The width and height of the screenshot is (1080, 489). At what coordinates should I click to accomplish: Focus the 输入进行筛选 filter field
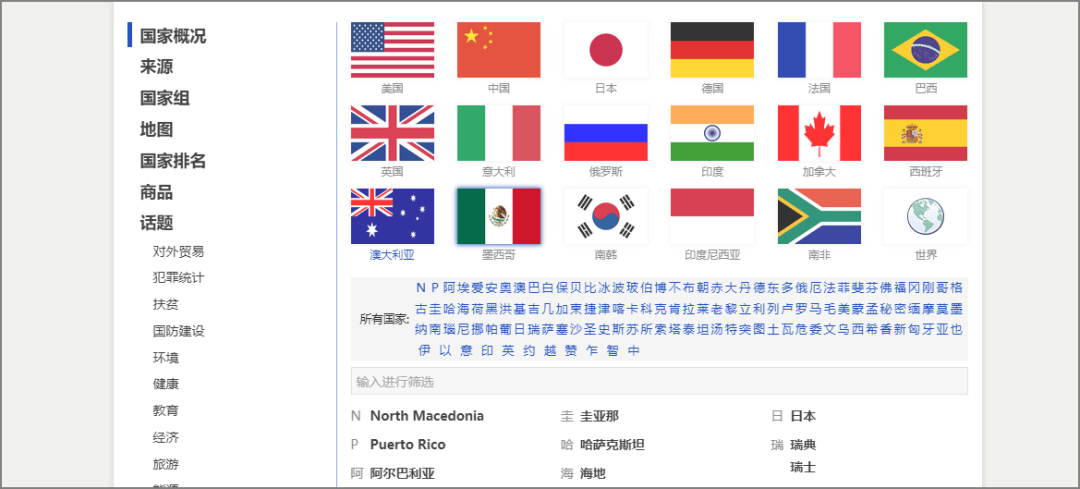pos(659,382)
